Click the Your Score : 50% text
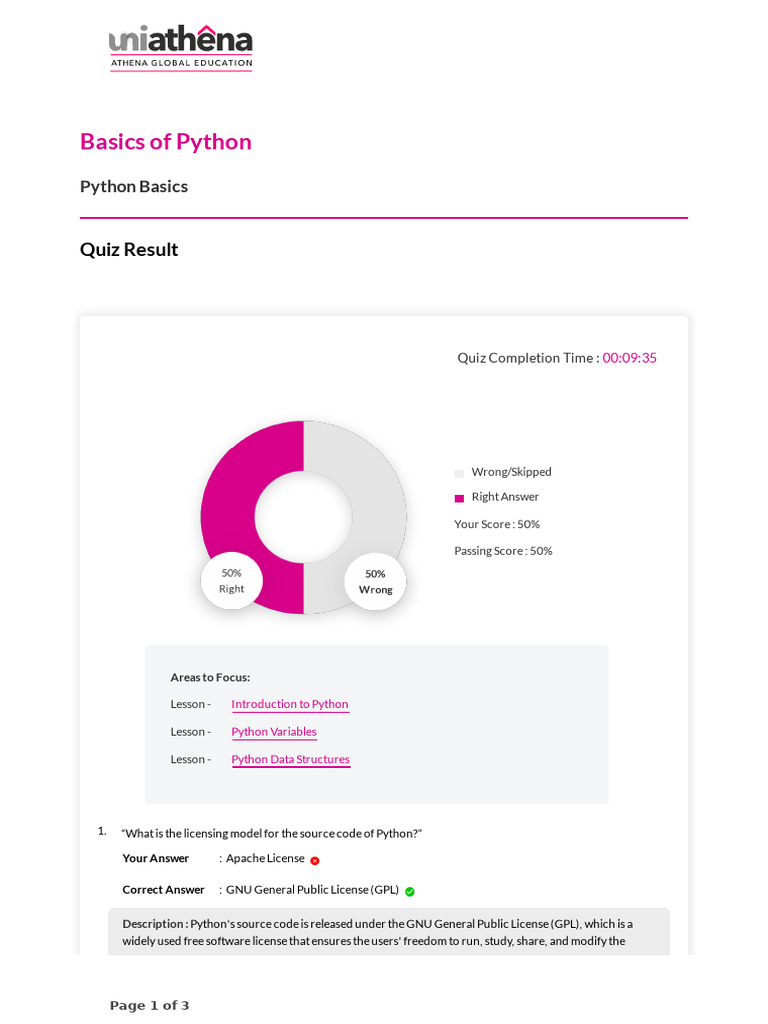 (x=497, y=524)
